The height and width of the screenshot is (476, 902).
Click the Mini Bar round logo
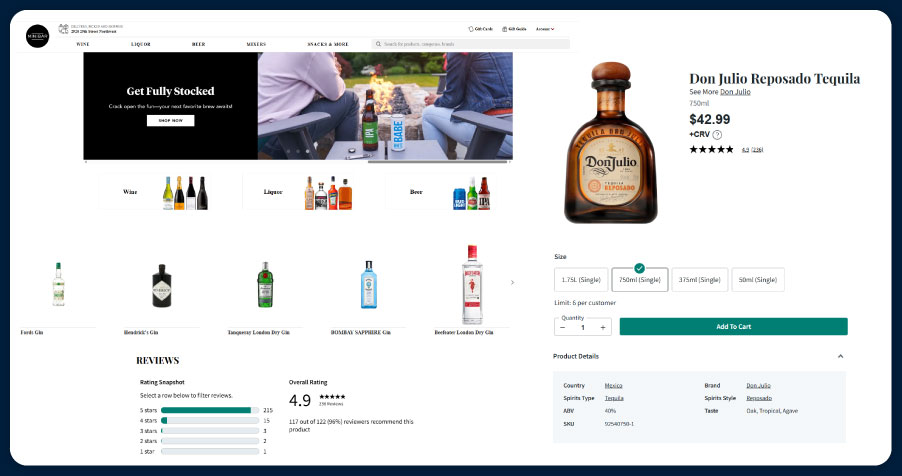tap(37, 35)
